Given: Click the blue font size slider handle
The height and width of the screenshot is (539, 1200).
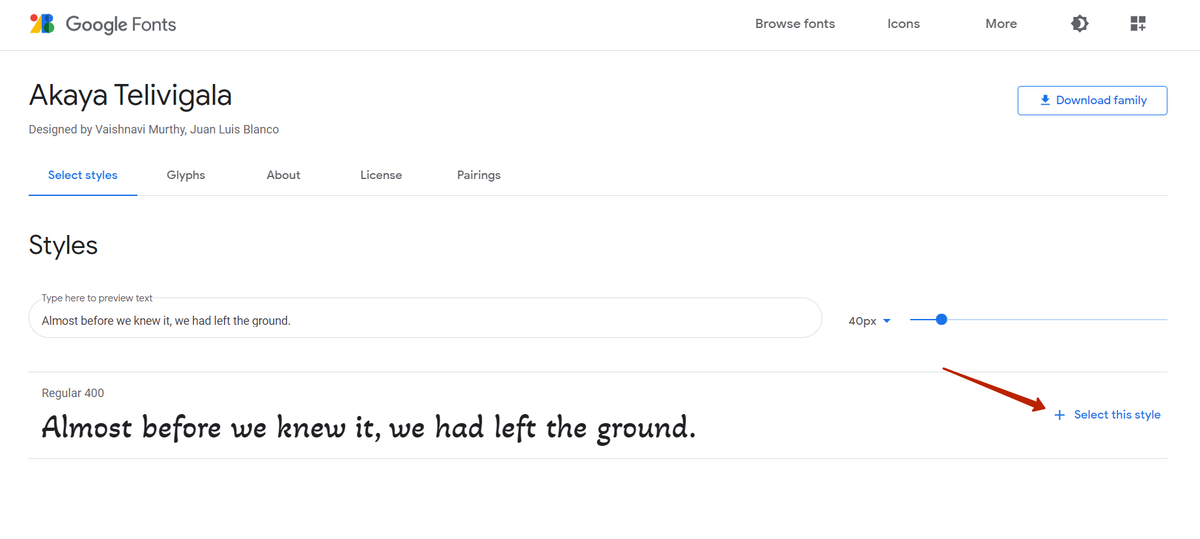Looking at the screenshot, I should (941, 319).
